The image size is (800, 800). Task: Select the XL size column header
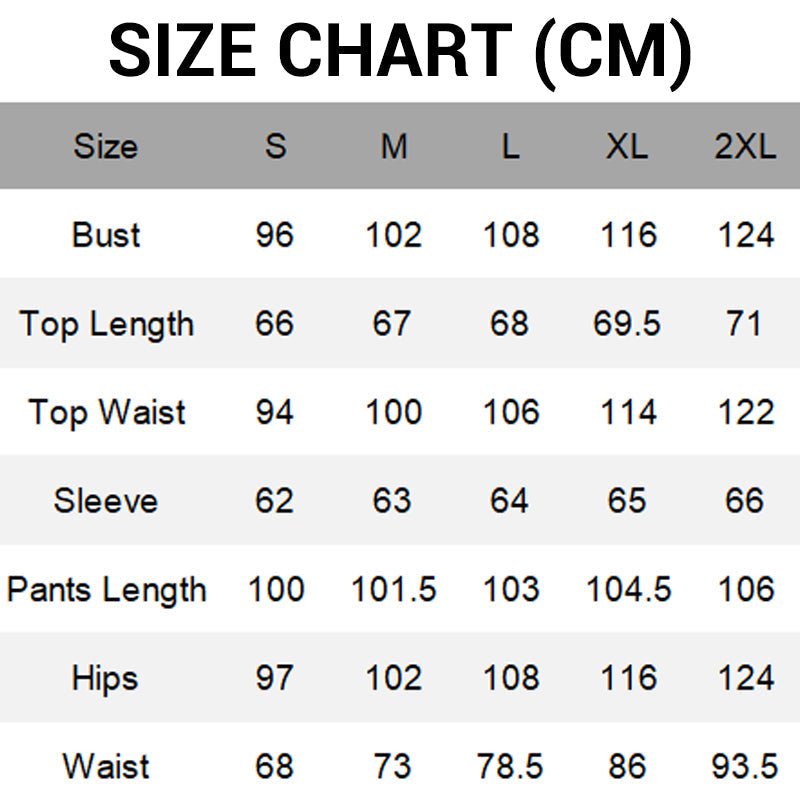click(627, 146)
